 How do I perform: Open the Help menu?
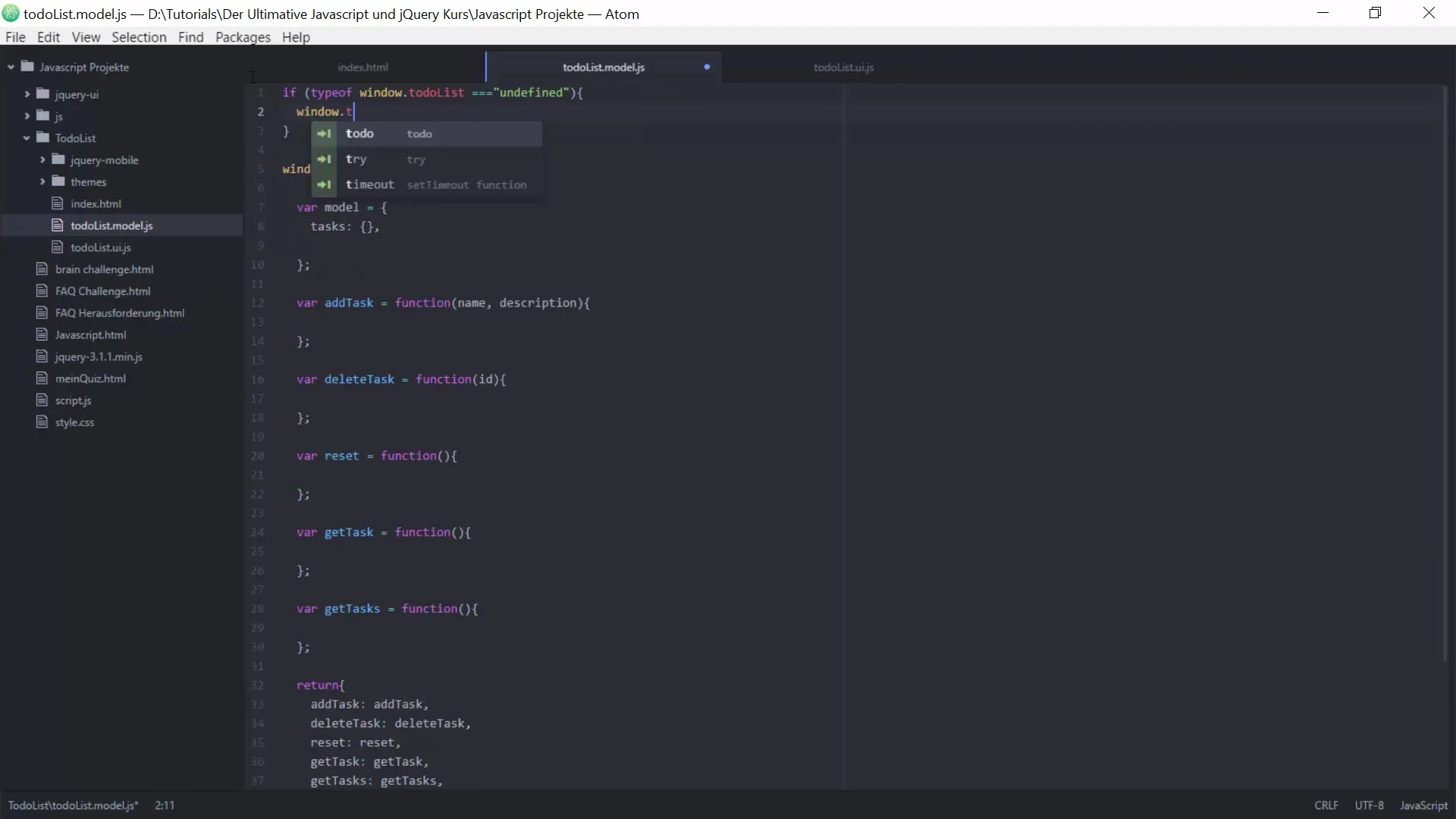(x=296, y=37)
